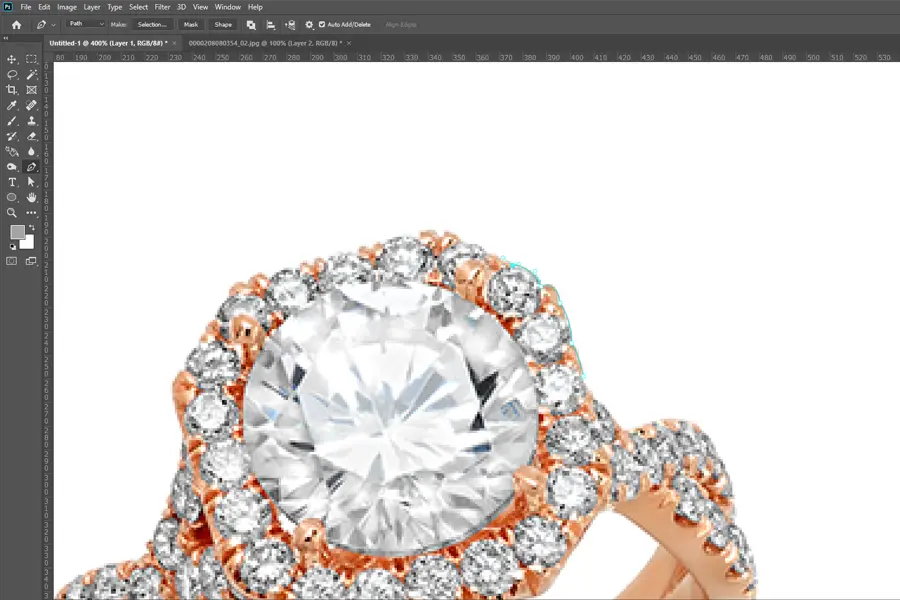
Task: Open the Window menu
Action: [228, 7]
